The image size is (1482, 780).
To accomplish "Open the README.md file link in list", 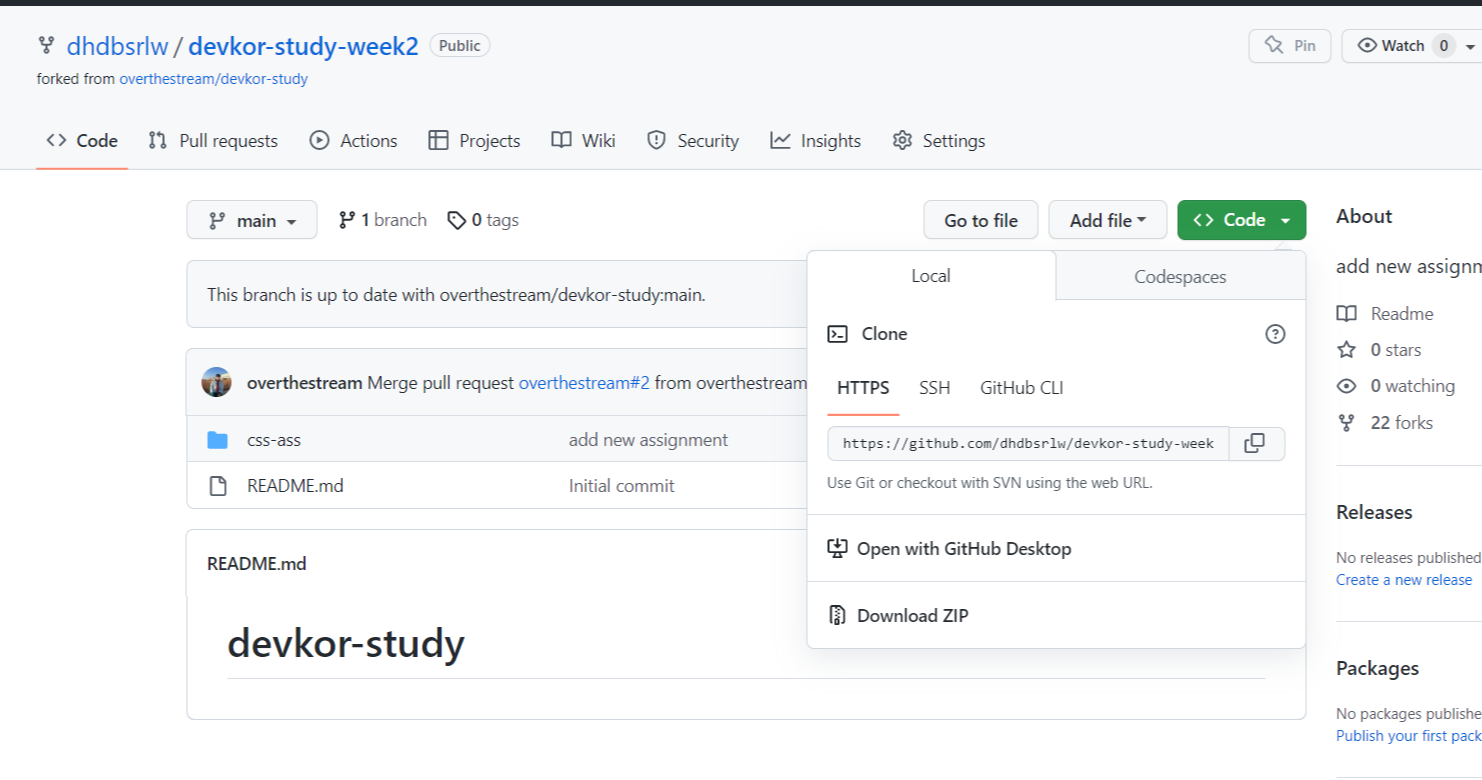I will (296, 486).
